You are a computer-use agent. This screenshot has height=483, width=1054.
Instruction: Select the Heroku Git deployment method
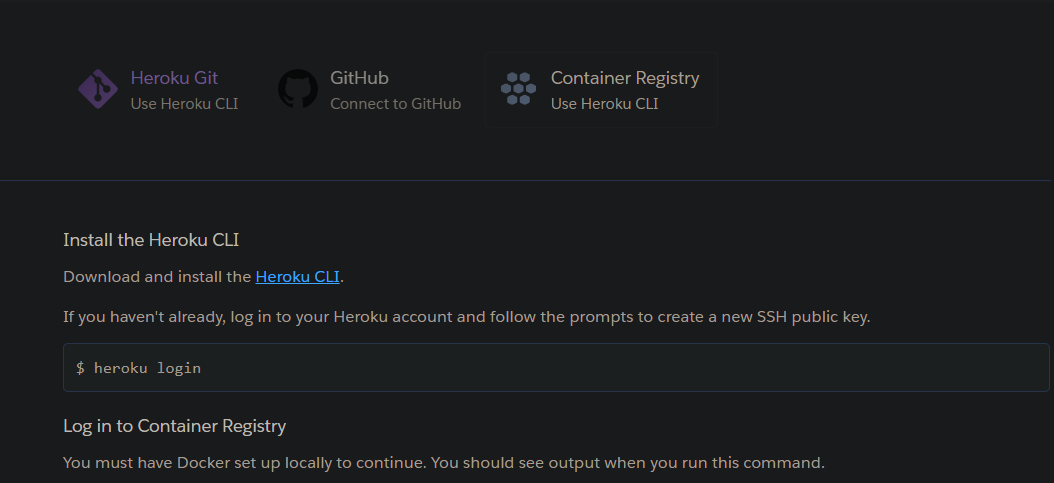pos(174,78)
